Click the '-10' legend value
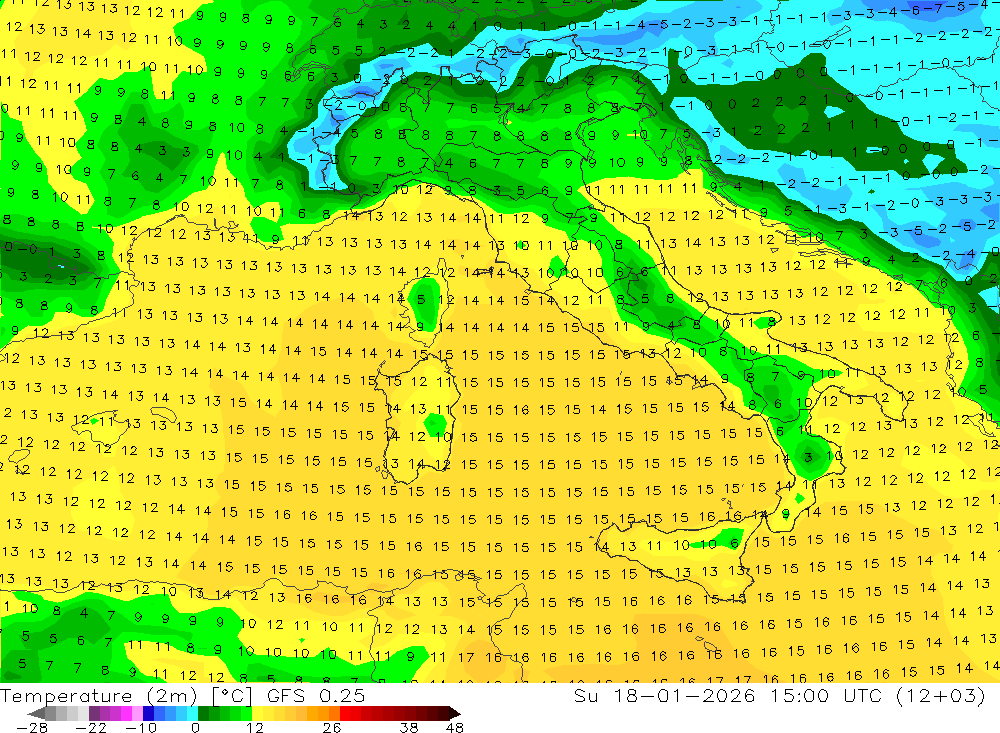This screenshot has height=733, width=1000. coord(140,727)
